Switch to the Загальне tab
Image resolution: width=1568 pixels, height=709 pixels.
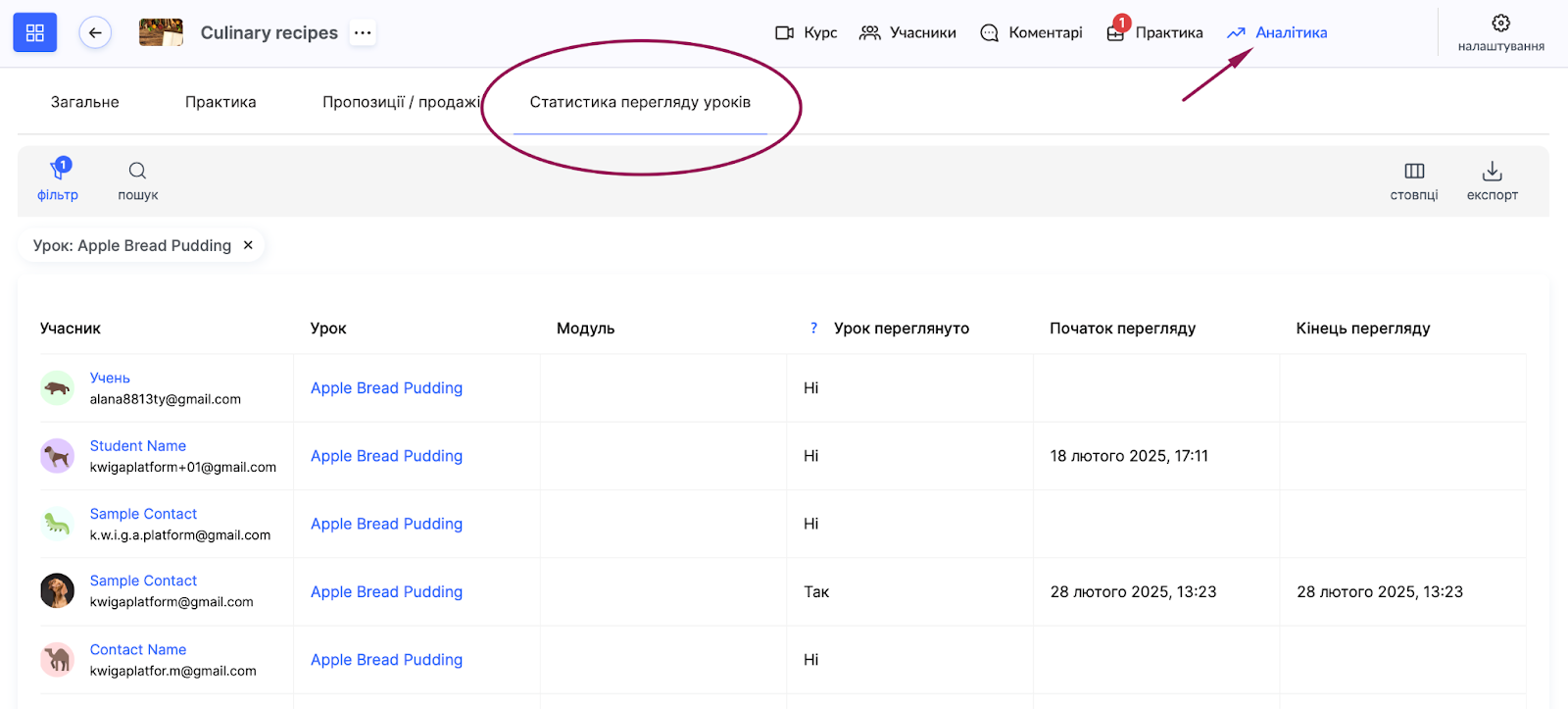85,102
